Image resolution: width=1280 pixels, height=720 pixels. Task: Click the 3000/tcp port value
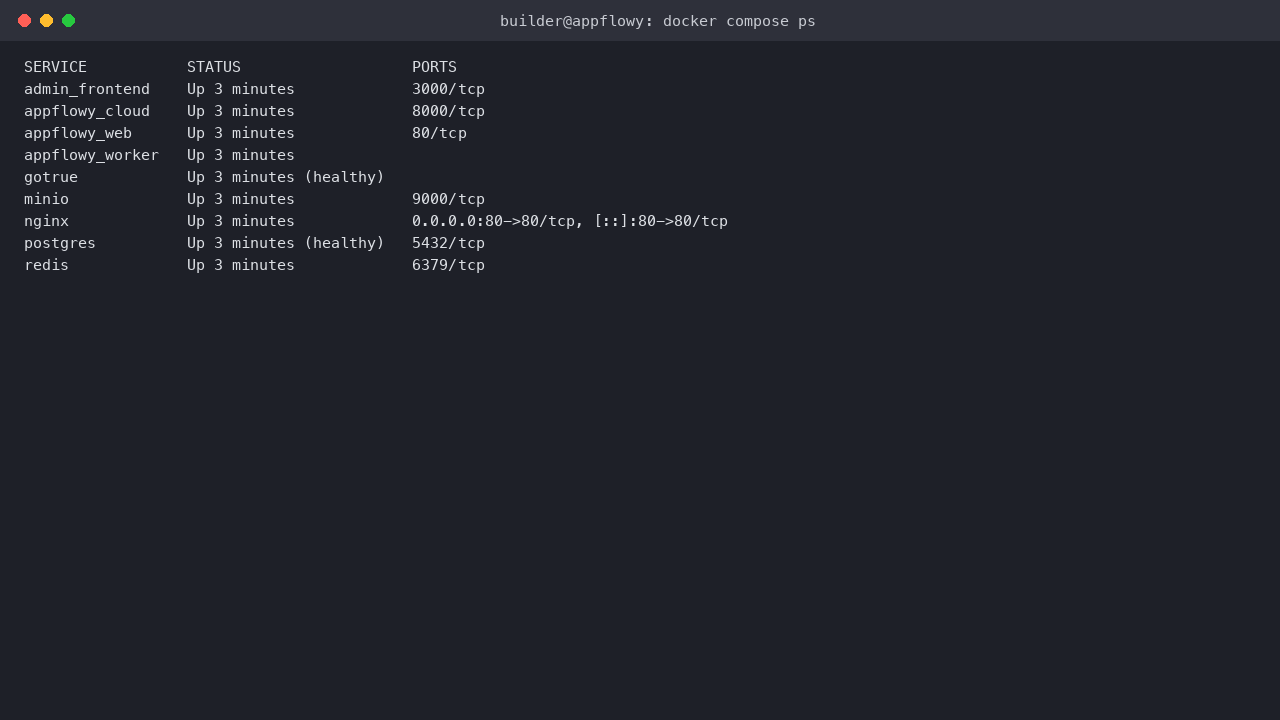click(x=448, y=89)
